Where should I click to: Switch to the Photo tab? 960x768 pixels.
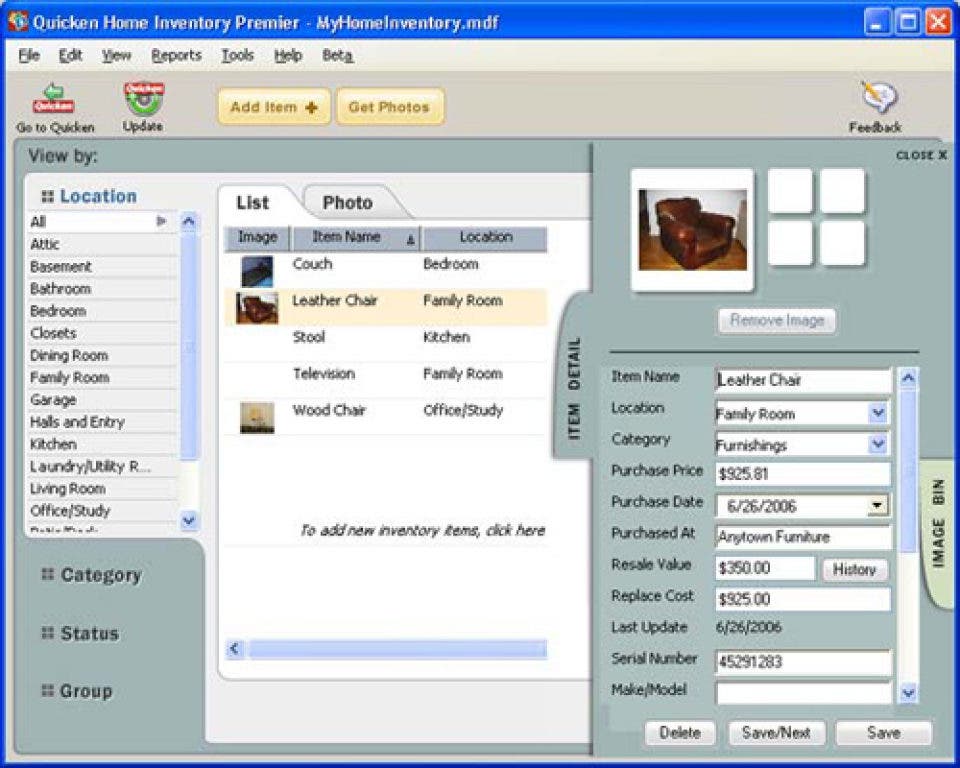click(348, 203)
